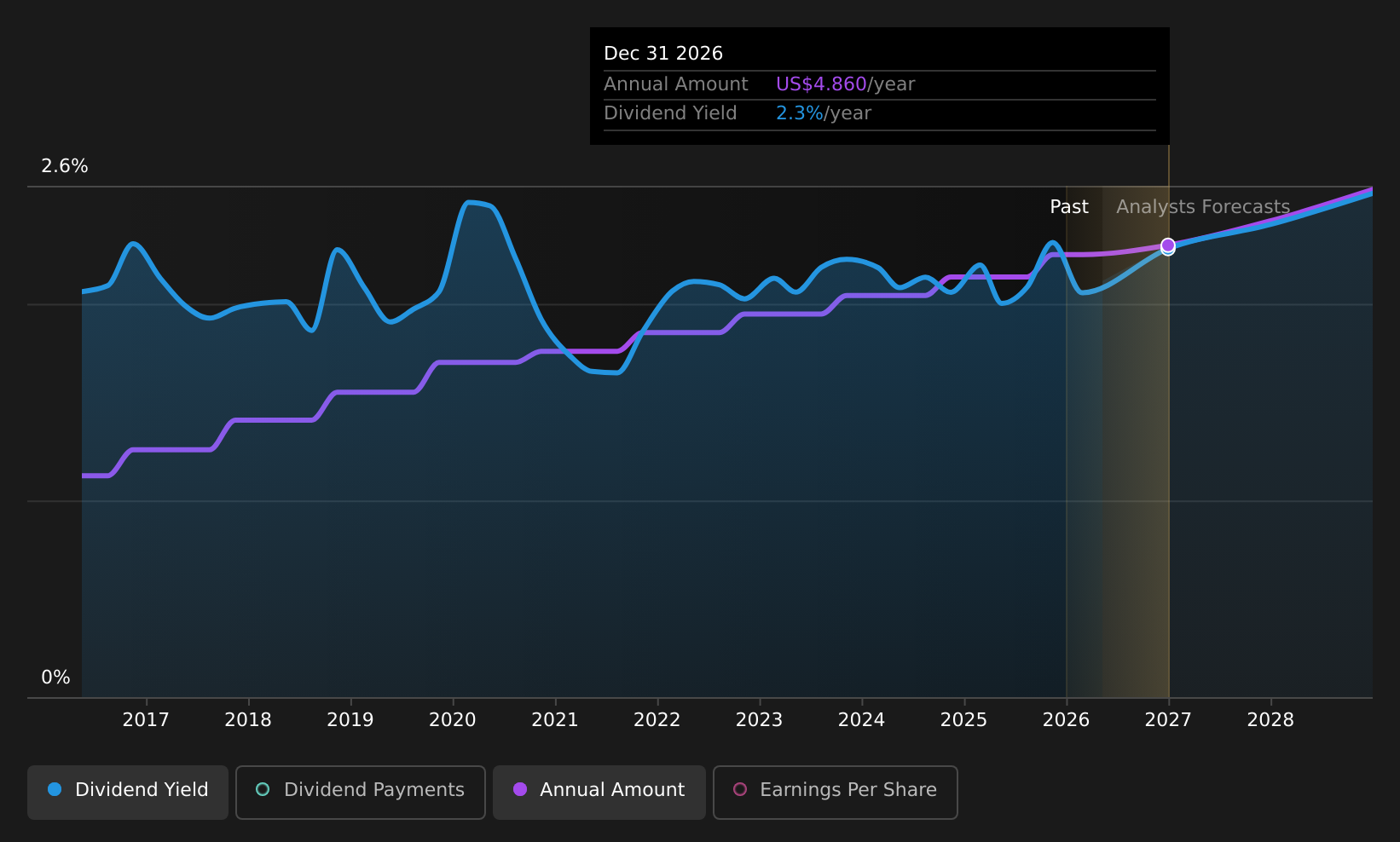Click the Dividend Yield label in the tooltip
Image resolution: width=1400 pixels, height=842 pixels.
[670, 113]
